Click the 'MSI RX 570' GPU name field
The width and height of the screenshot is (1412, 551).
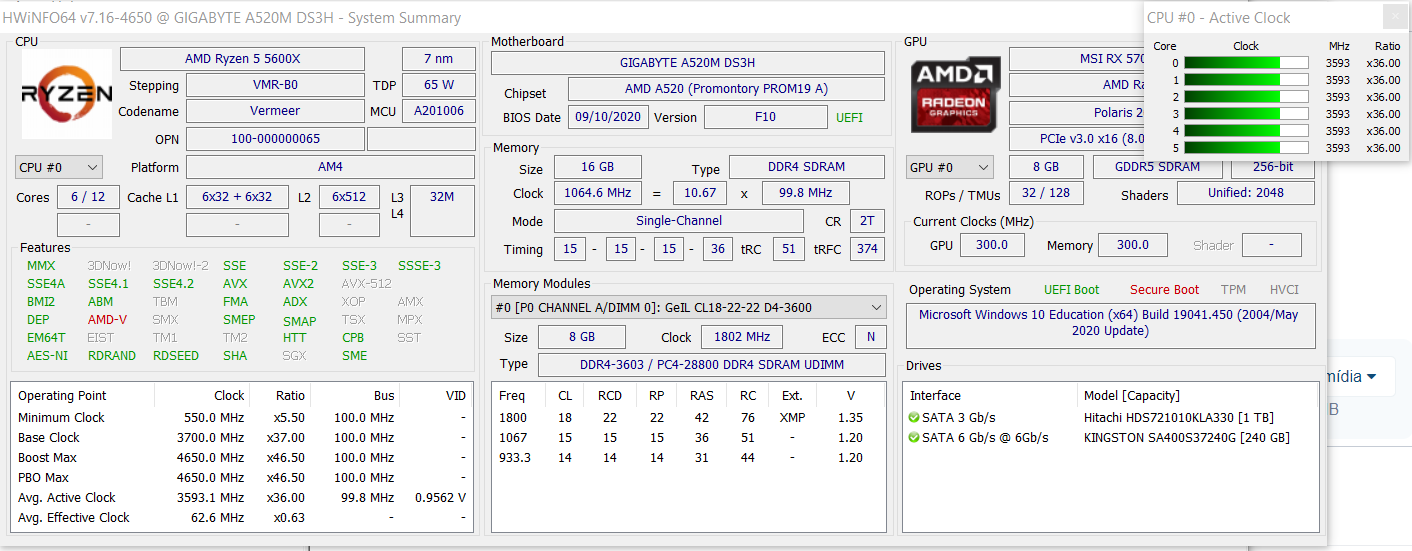[1077, 59]
